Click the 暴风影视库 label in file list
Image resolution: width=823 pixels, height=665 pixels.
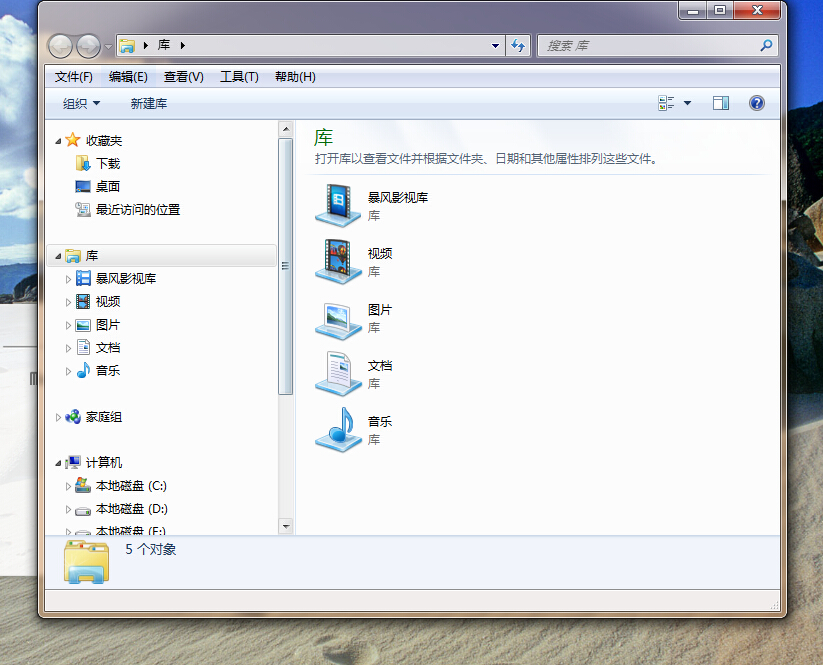(x=398, y=197)
